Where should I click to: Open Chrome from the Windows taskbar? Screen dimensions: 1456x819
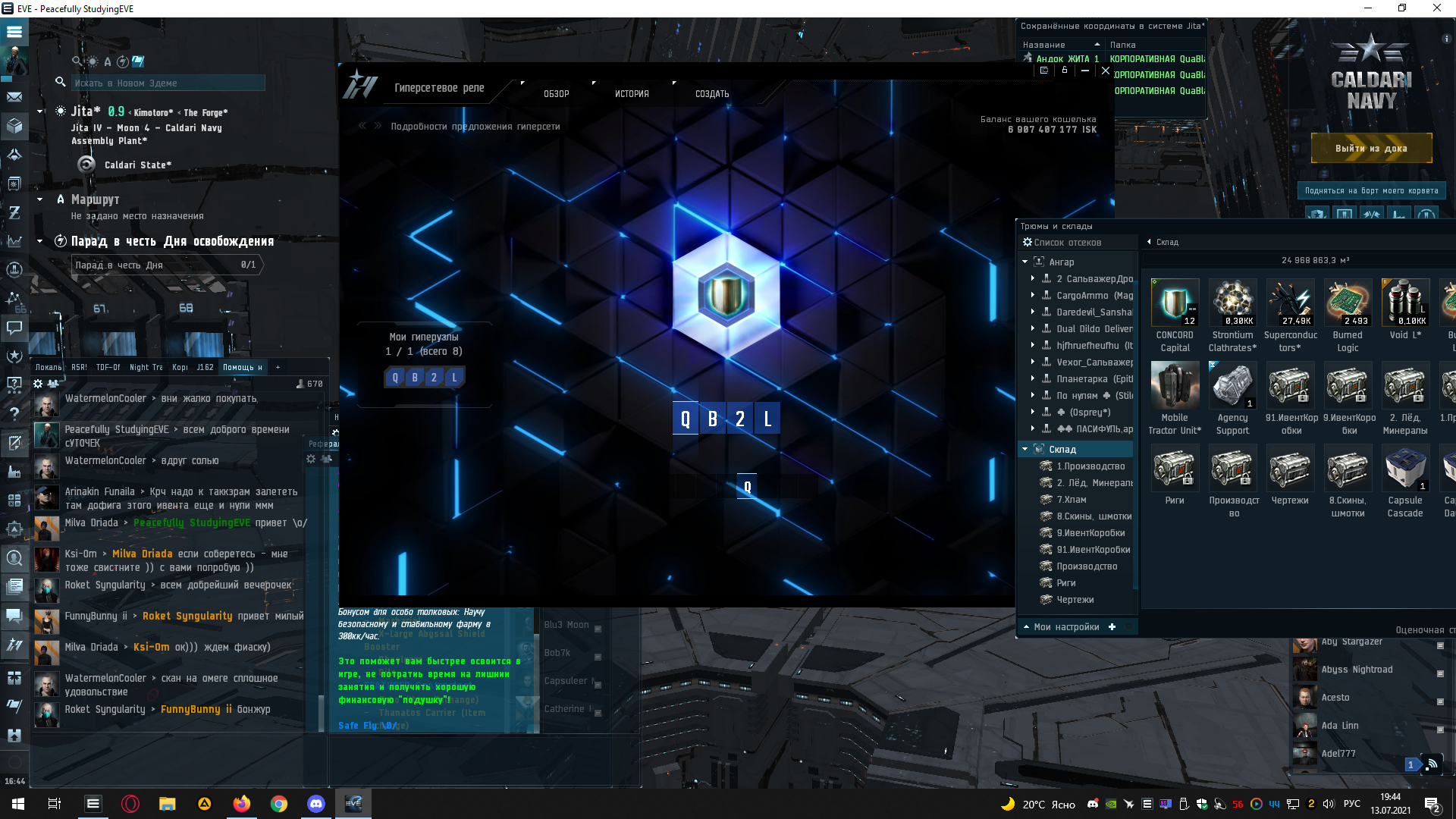tap(279, 804)
